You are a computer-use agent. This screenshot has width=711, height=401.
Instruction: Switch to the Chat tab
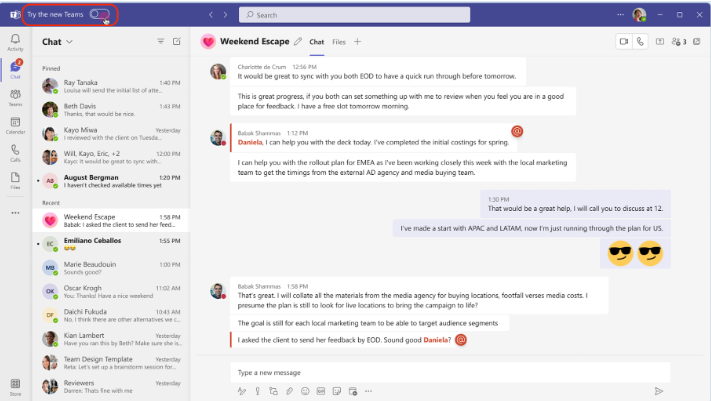point(317,42)
